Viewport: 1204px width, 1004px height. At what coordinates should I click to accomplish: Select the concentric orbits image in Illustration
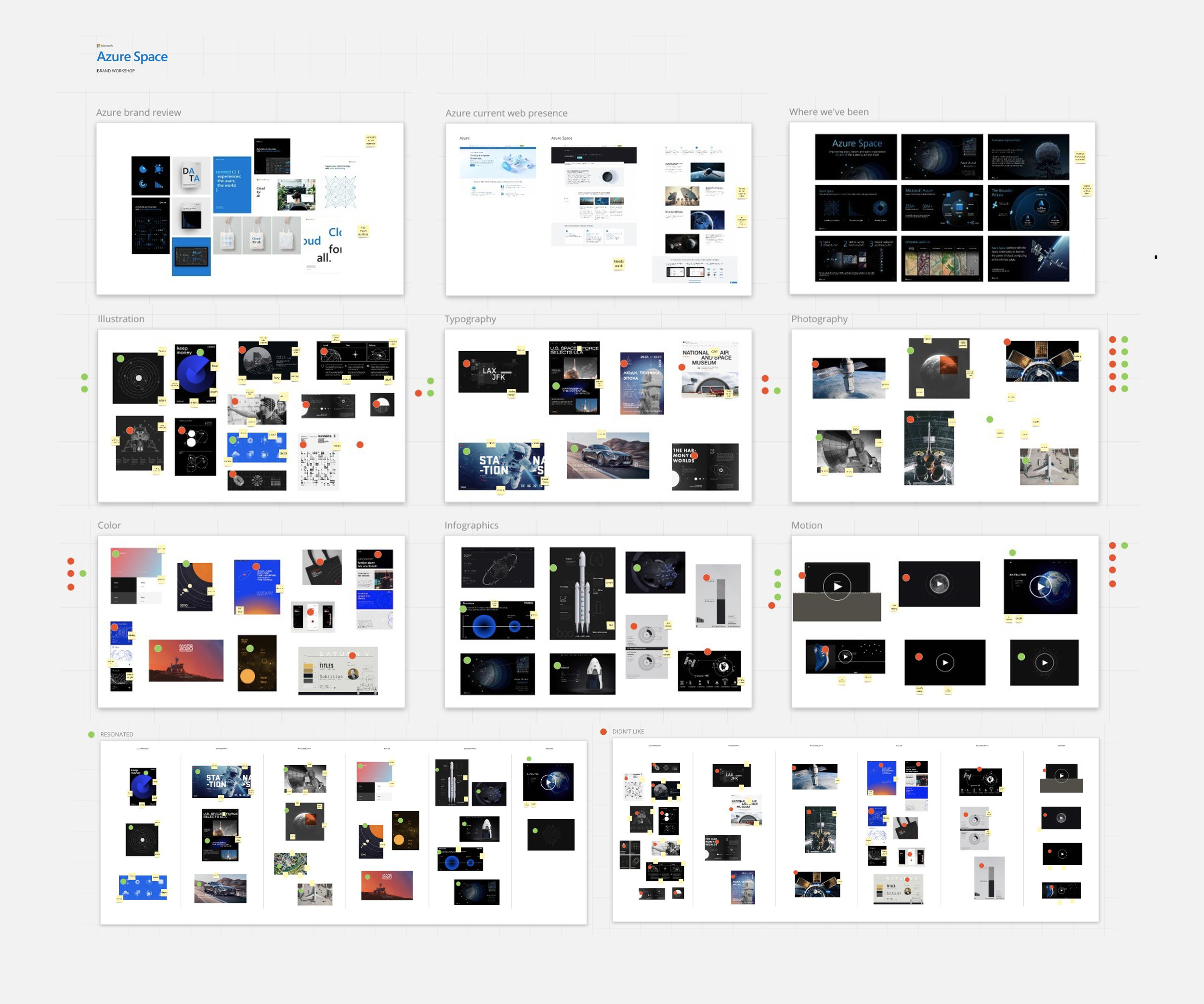tap(138, 379)
